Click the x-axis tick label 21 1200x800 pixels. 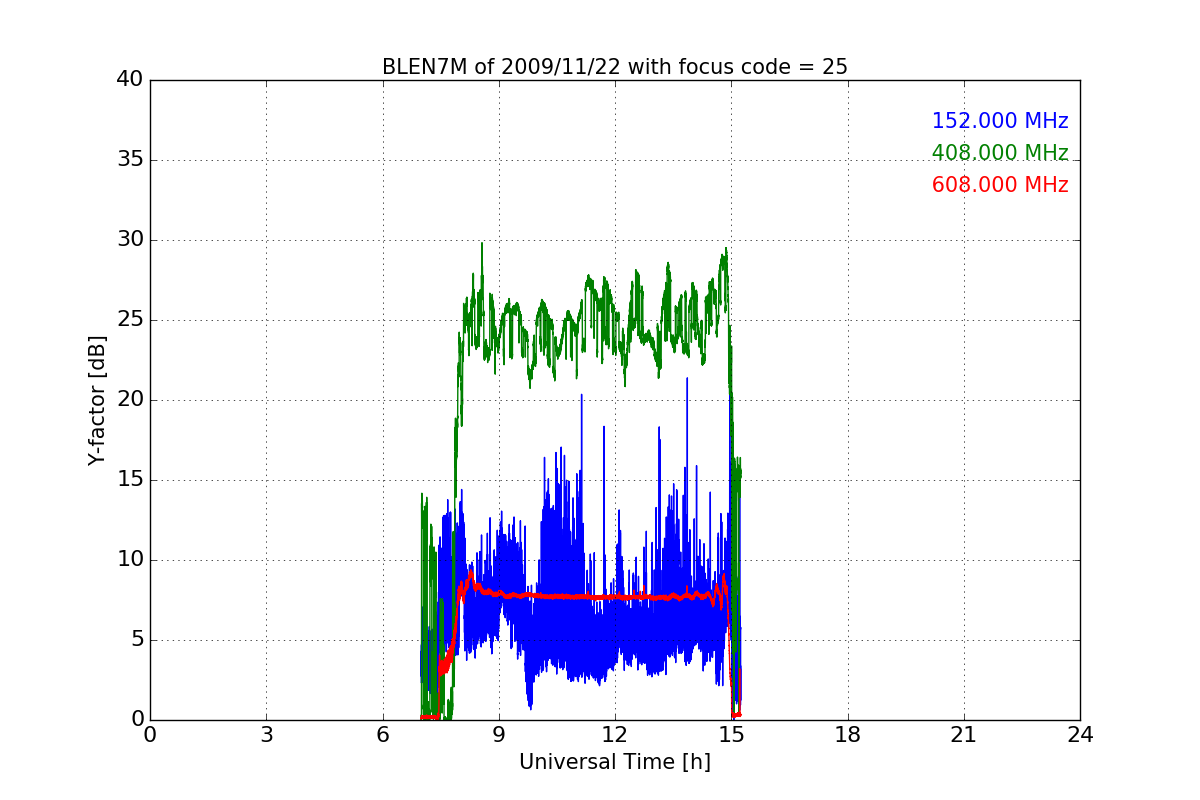click(x=964, y=735)
